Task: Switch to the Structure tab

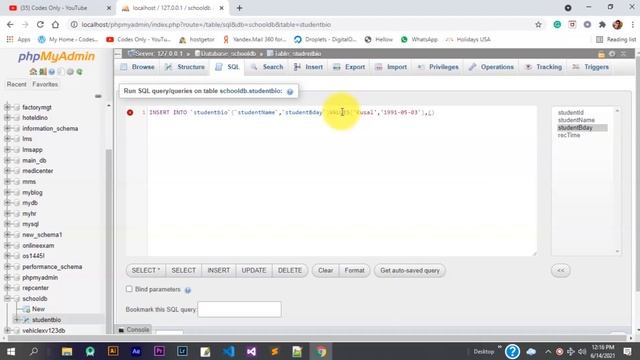Action: tap(185, 67)
